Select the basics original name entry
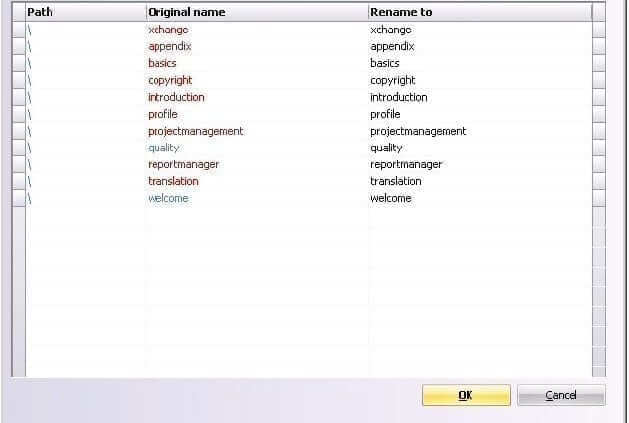This screenshot has width=629, height=423. click(162, 63)
